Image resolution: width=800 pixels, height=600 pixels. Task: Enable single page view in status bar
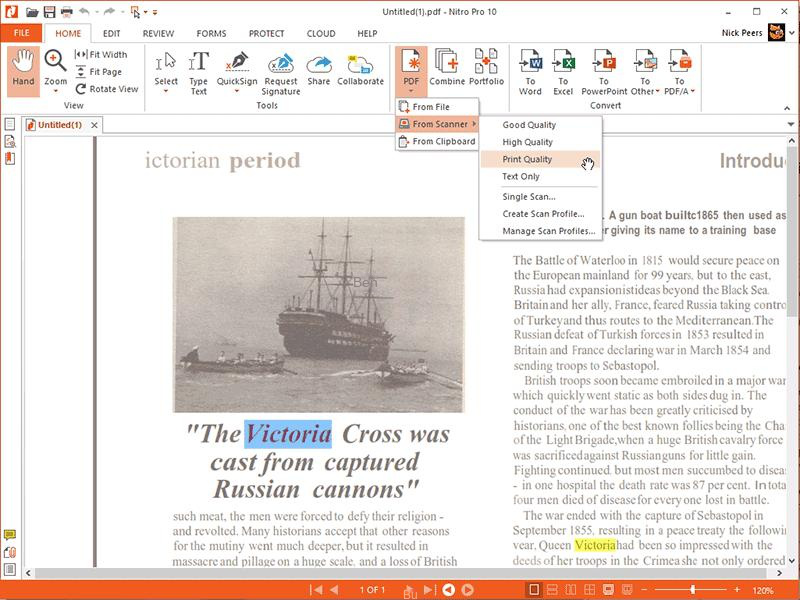click(x=534, y=590)
